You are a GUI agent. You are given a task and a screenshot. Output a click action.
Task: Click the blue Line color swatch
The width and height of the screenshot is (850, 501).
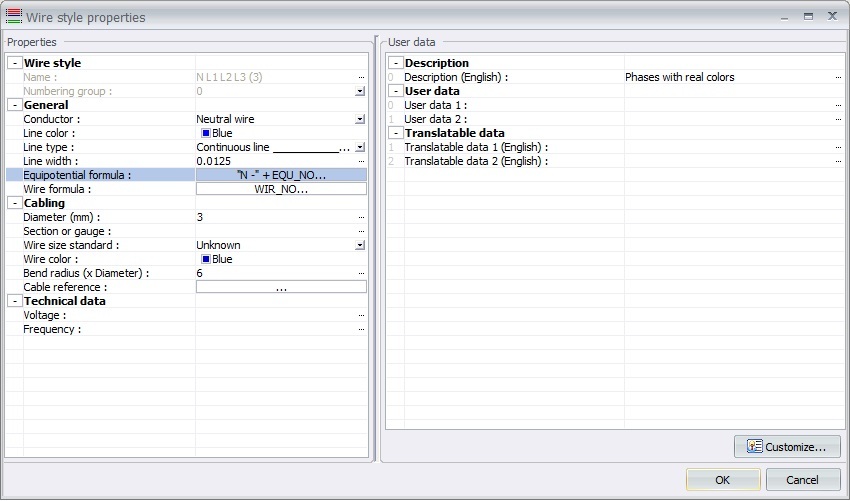click(206, 133)
